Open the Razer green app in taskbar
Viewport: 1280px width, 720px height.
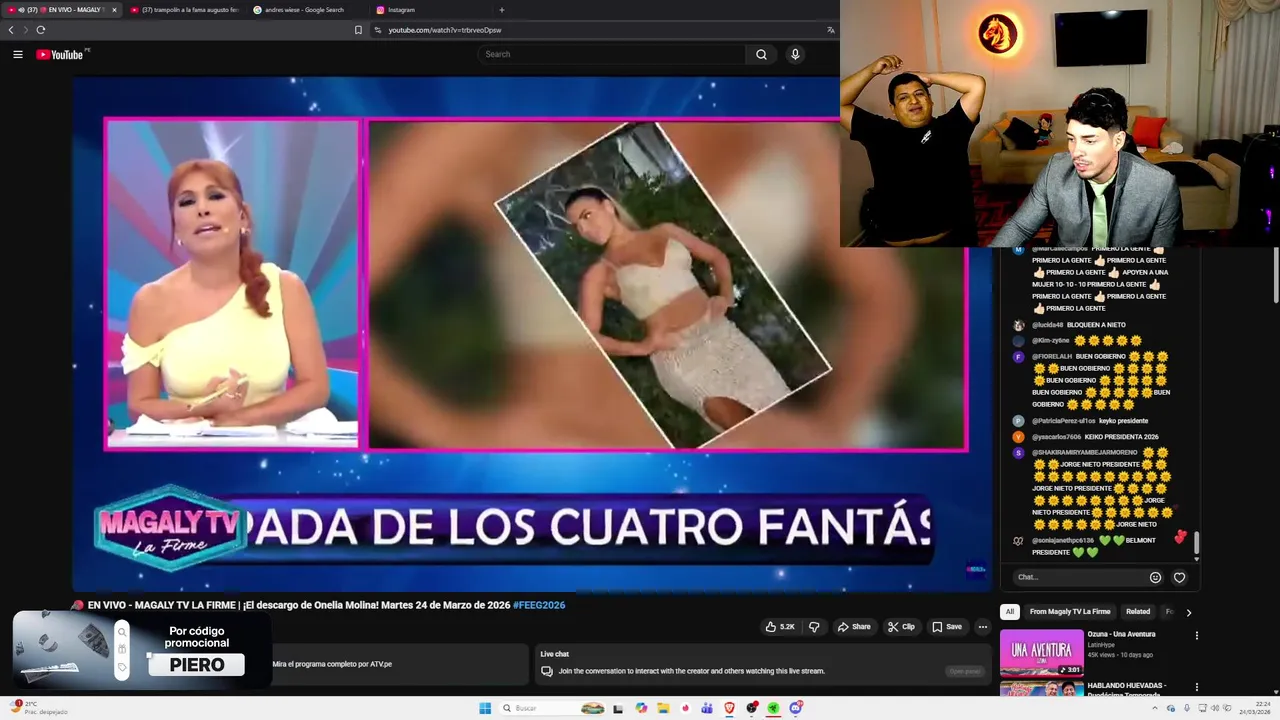(773, 708)
